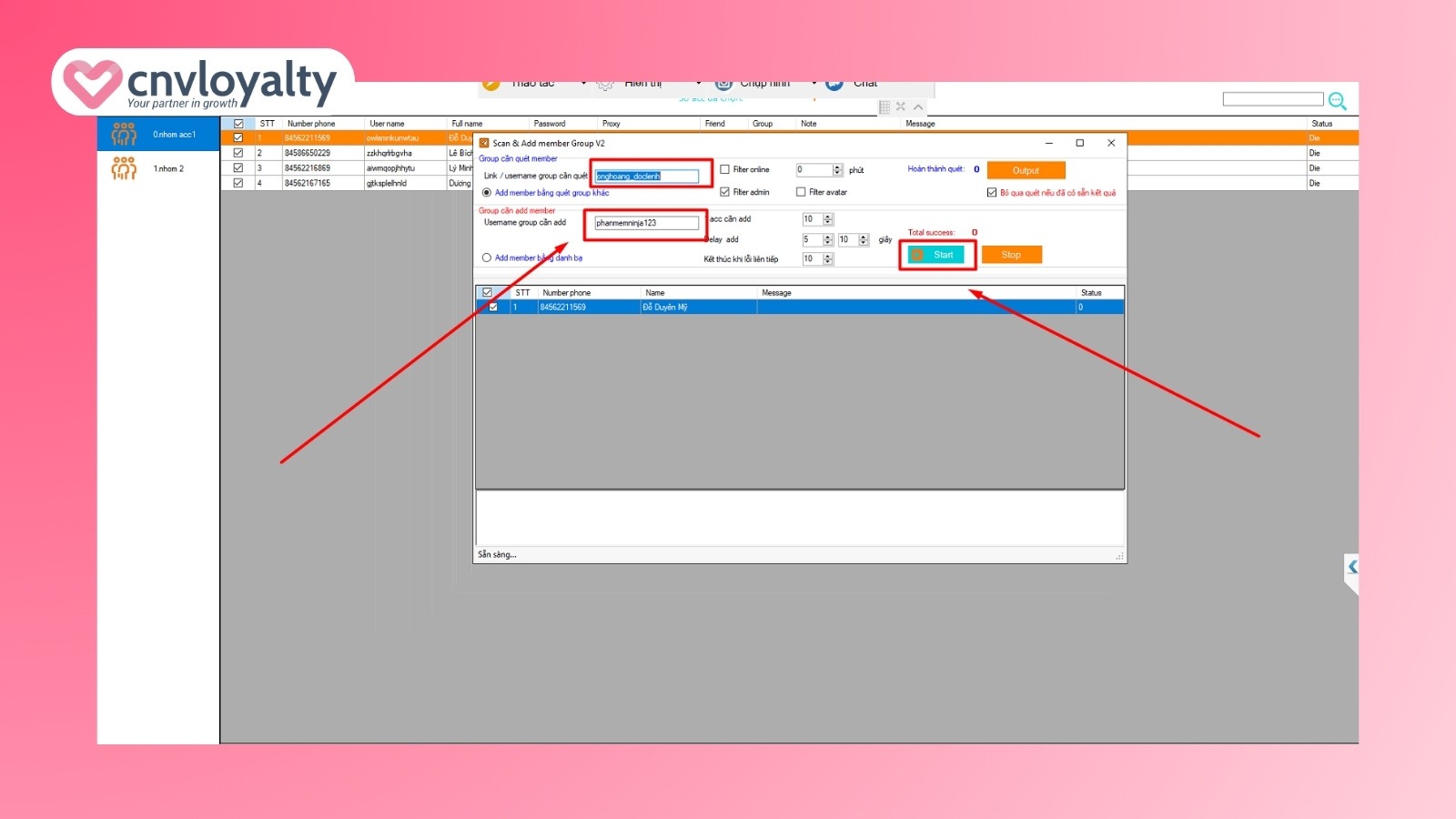The height and width of the screenshot is (819, 1456).
Task: Tick the Filter avatar checkbox
Action: pos(801,192)
